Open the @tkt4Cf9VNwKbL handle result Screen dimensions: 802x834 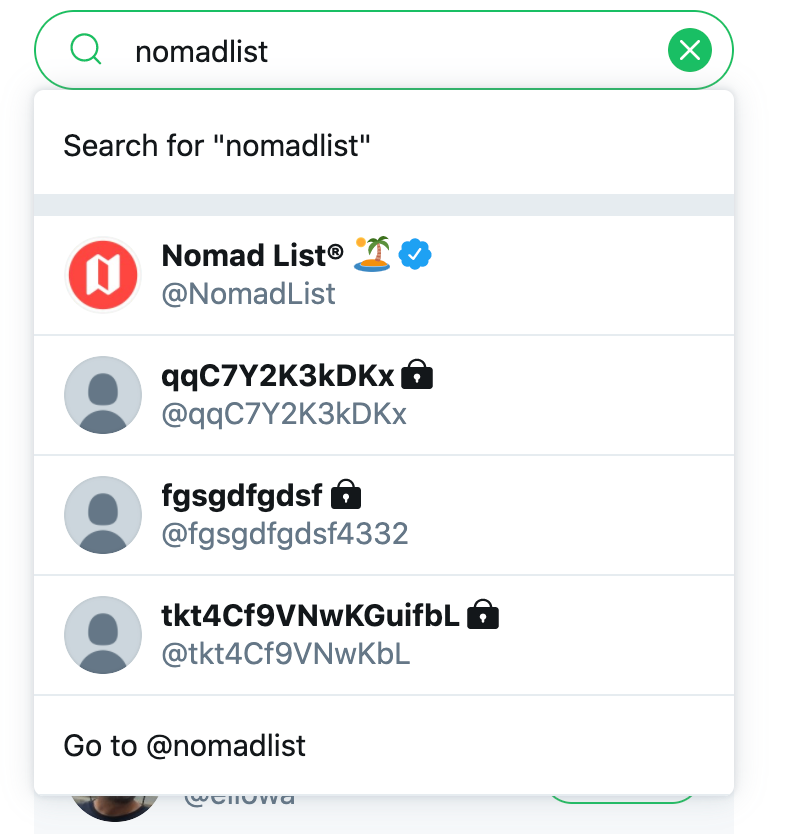pos(286,654)
